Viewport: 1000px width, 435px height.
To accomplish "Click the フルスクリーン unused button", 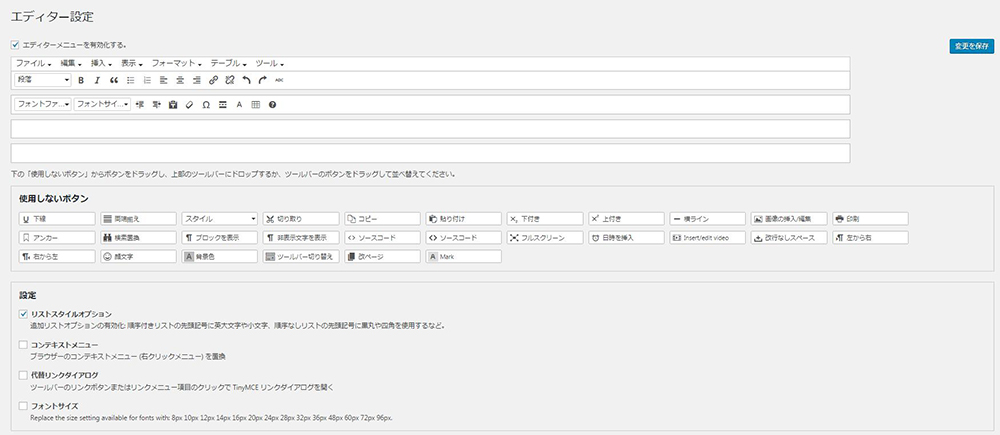I will (x=545, y=238).
